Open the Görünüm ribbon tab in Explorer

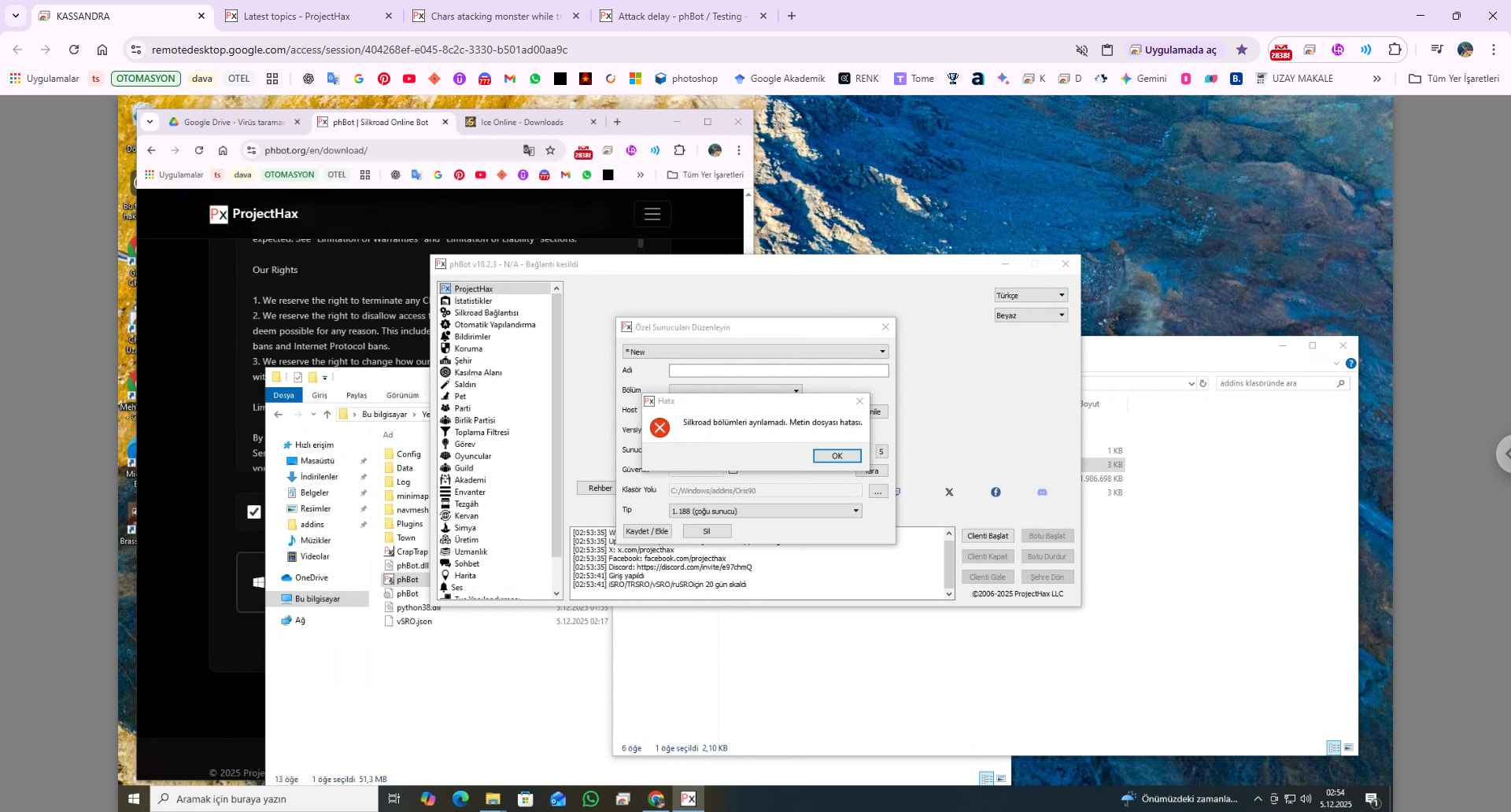pos(402,396)
